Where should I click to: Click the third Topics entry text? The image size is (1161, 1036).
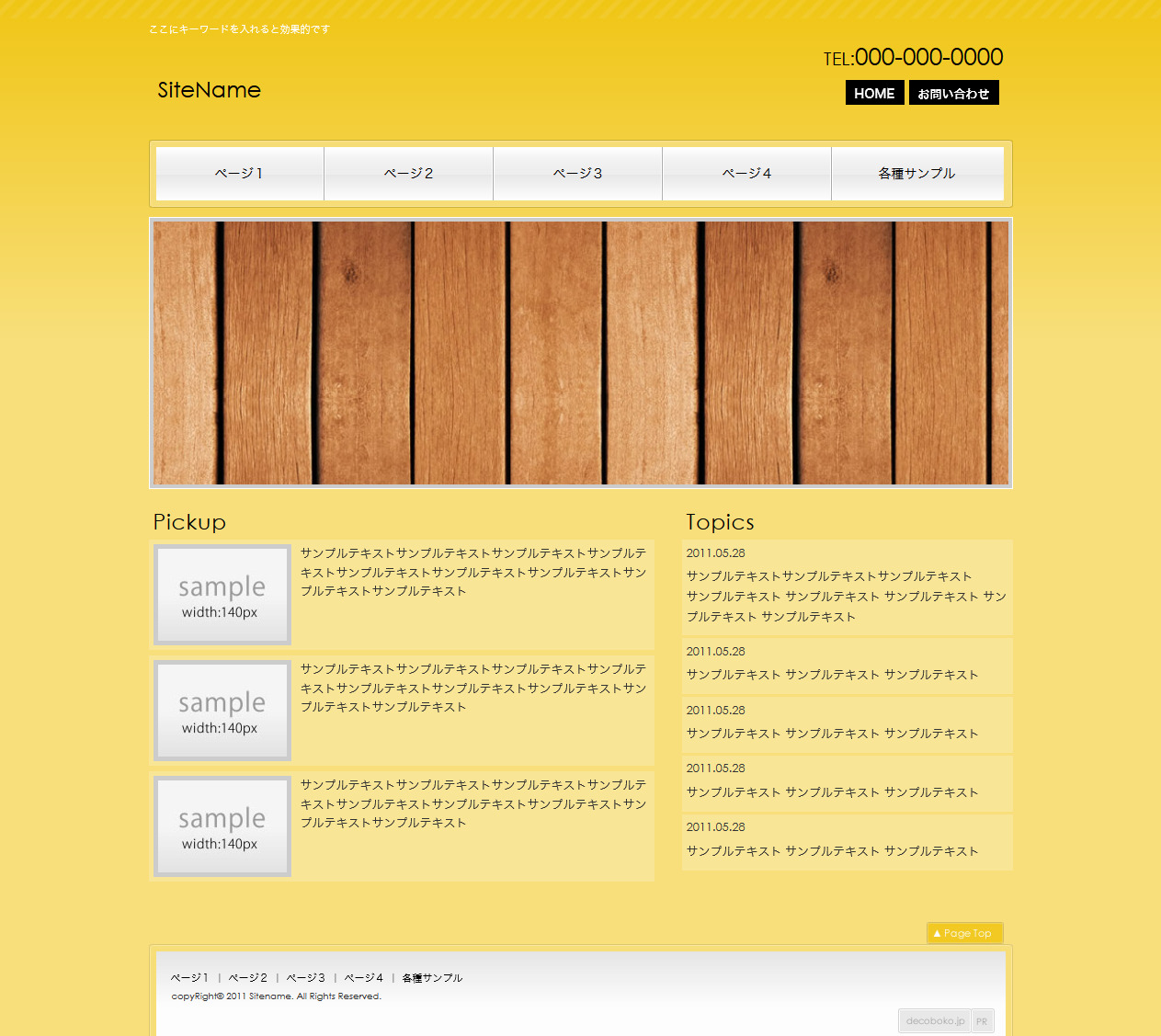(x=832, y=734)
